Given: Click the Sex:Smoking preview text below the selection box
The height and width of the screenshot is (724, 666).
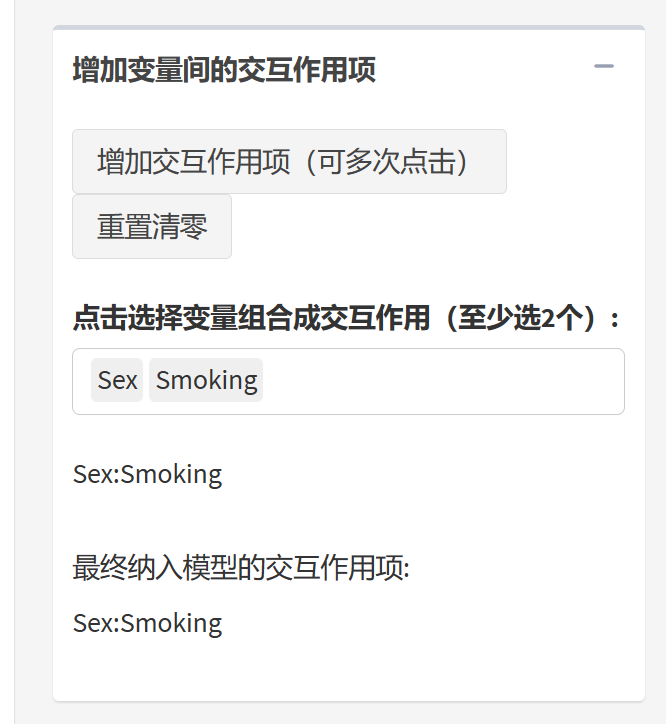Looking at the screenshot, I should [x=147, y=473].
